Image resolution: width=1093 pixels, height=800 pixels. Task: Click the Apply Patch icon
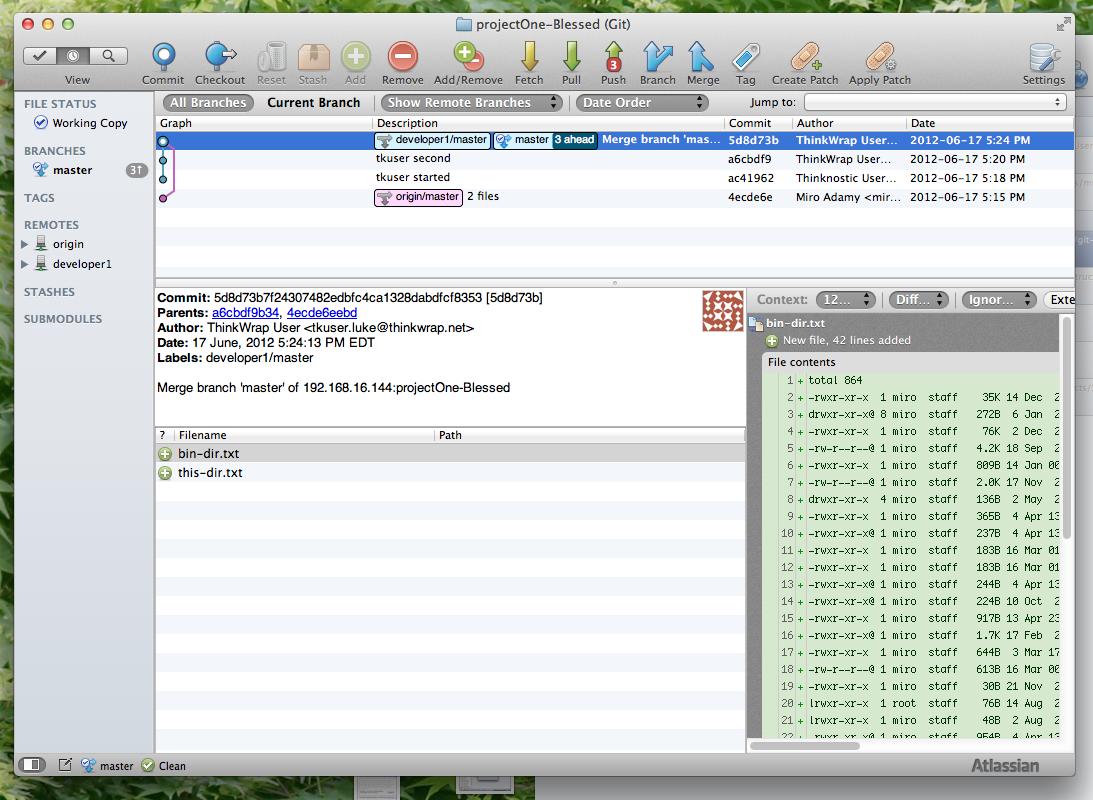[880, 56]
